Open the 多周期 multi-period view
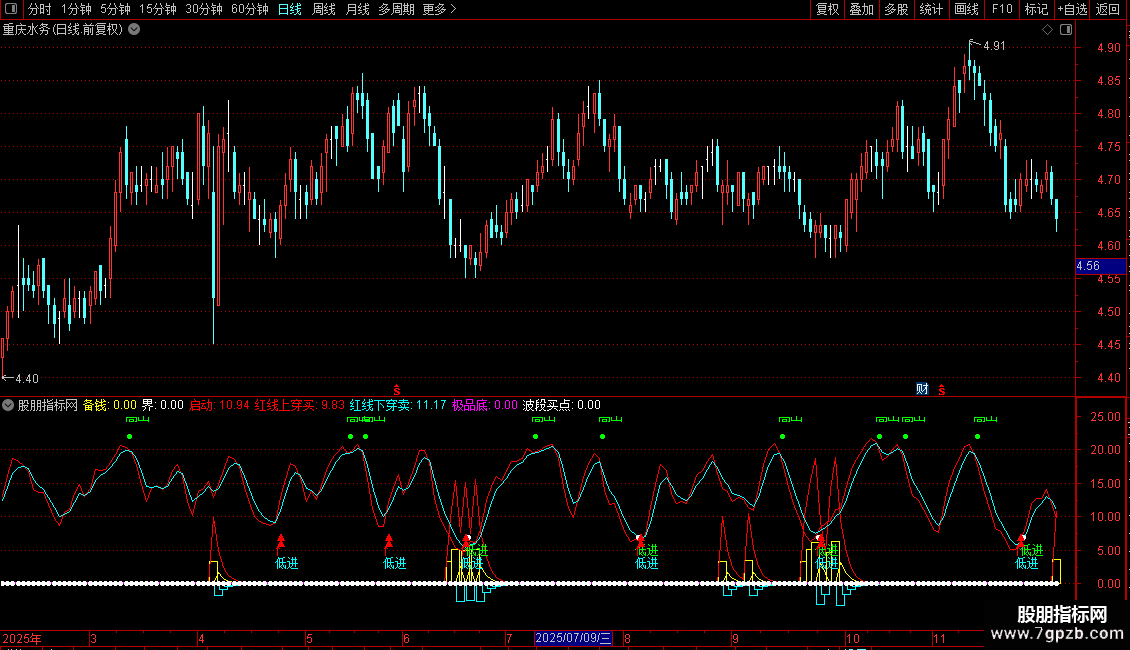1130x650 pixels. pos(396,9)
